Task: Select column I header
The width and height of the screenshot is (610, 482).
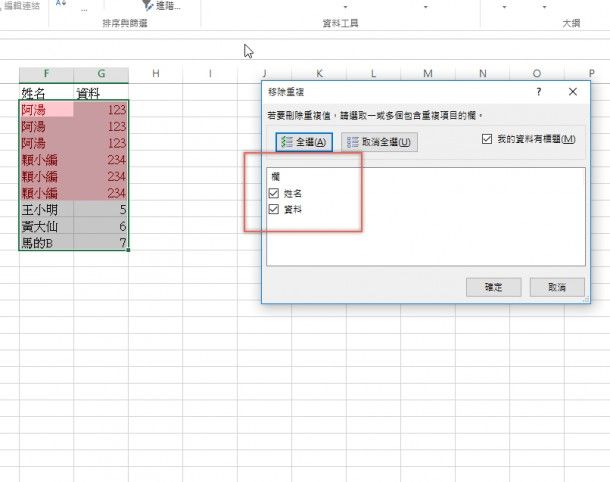Action: click(x=210, y=74)
